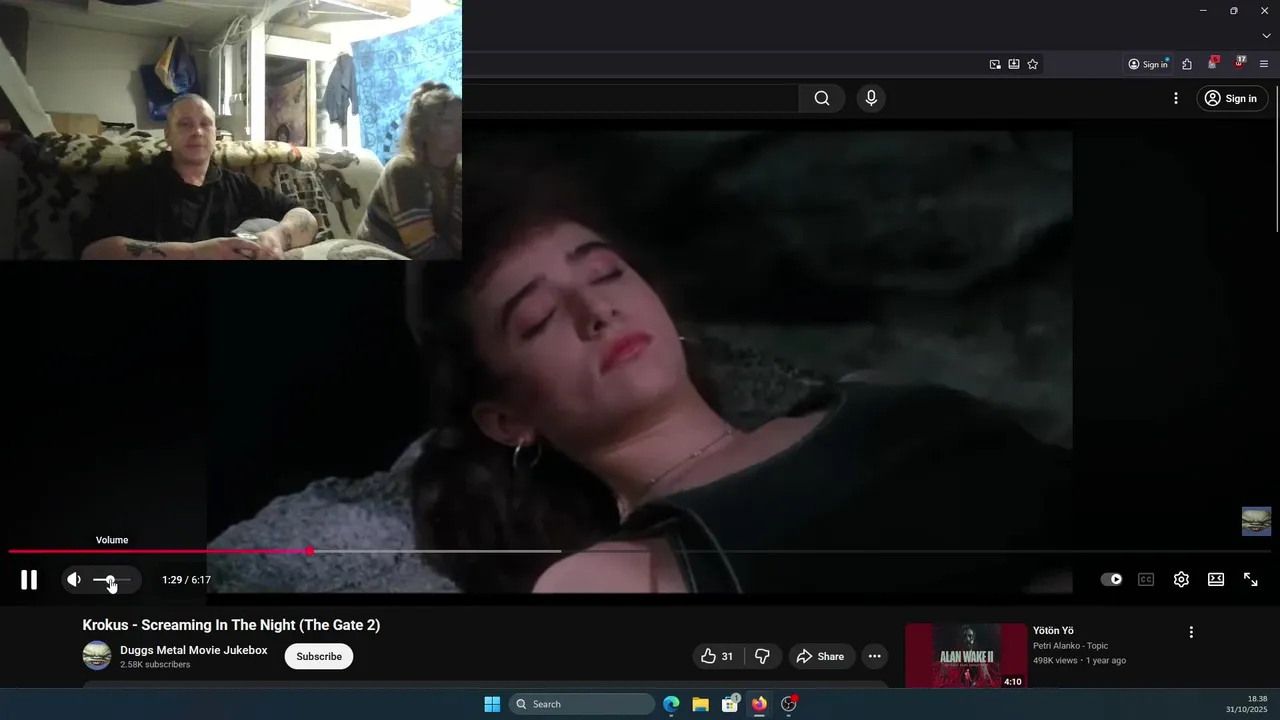Open the Firefox hamburger application menu
The image size is (1280, 720).
(x=1265, y=64)
